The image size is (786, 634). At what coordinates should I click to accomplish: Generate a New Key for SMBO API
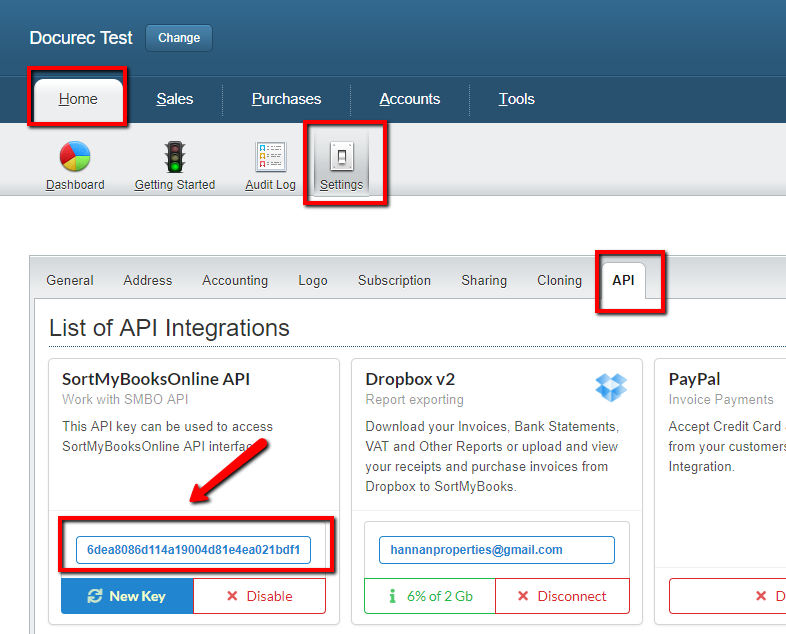pyautogui.click(x=127, y=596)
